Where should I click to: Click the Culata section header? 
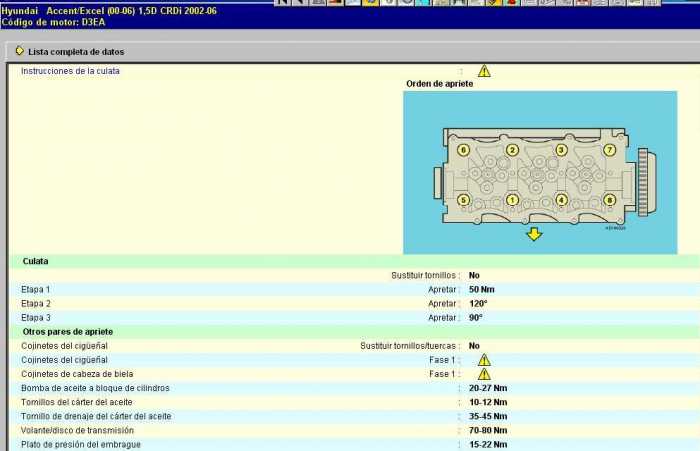point(35,261)
